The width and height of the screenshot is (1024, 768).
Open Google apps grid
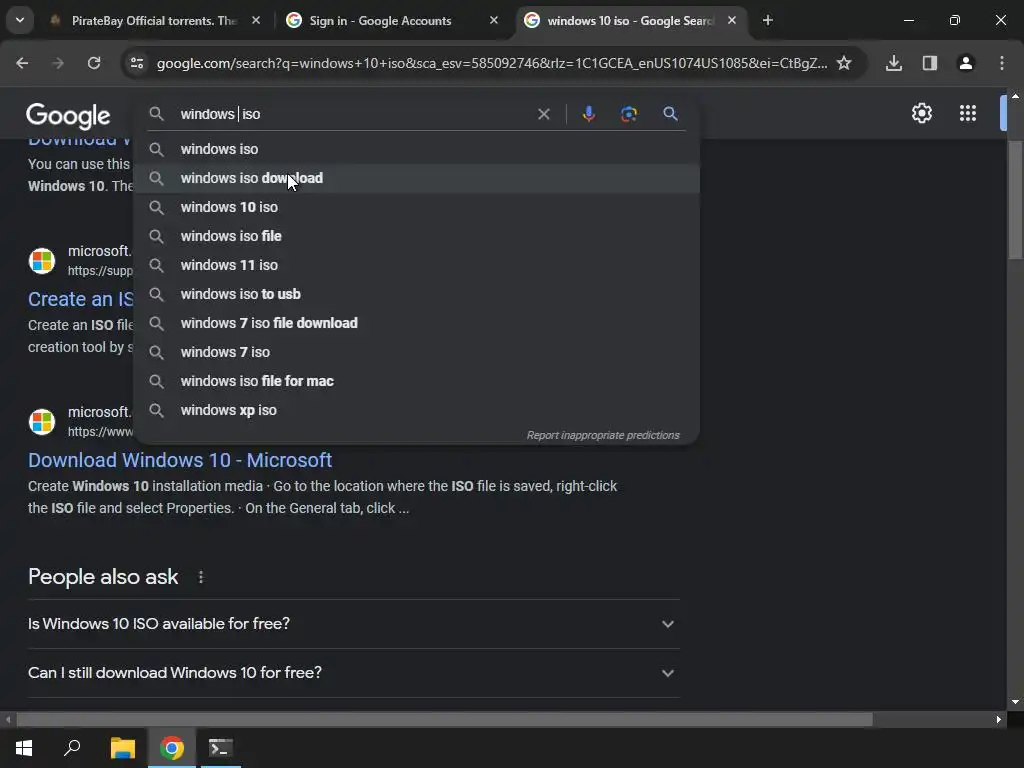click(968, 114)
